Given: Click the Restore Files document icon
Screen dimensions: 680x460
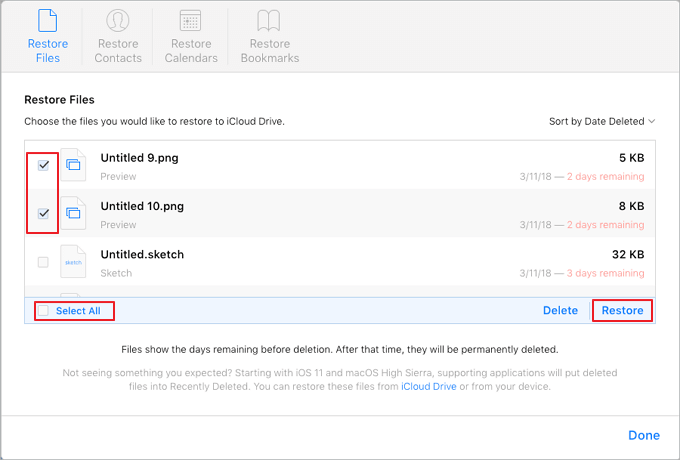Looking at the screenshot, I should click(48, 20).
